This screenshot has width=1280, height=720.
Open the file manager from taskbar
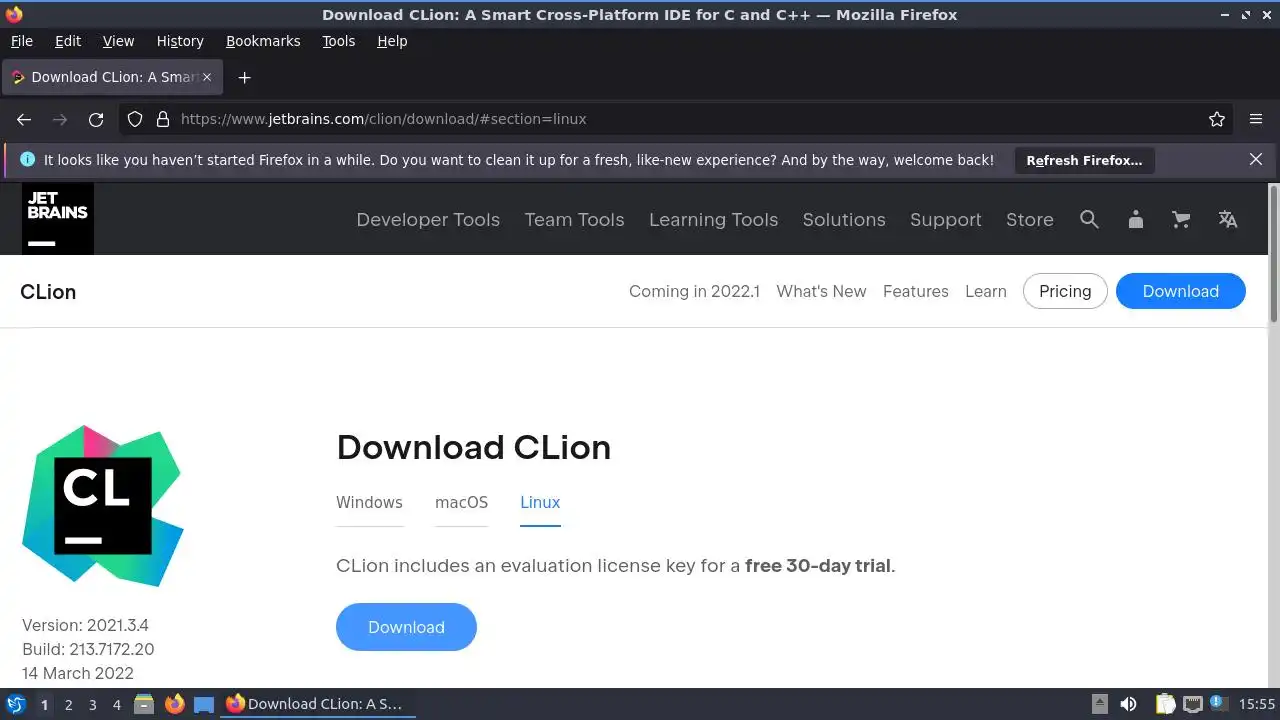144,704
